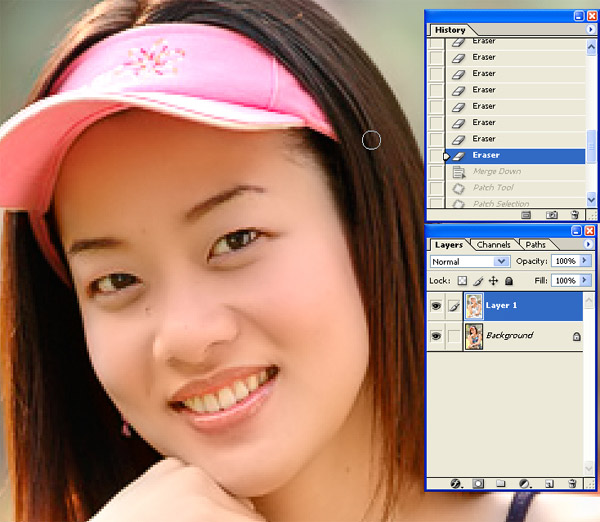Click Layers panel scrollbar down arrow

pos(589,468)
